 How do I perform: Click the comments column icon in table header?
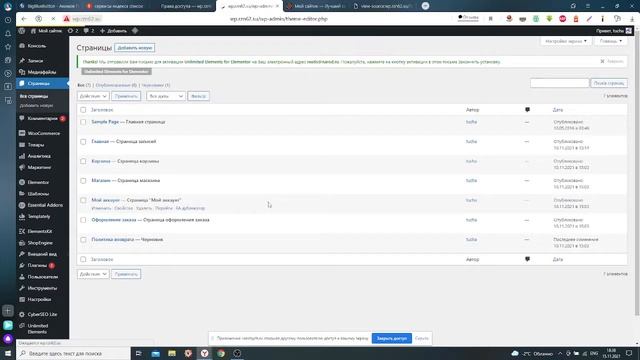(x=527, y=109)
